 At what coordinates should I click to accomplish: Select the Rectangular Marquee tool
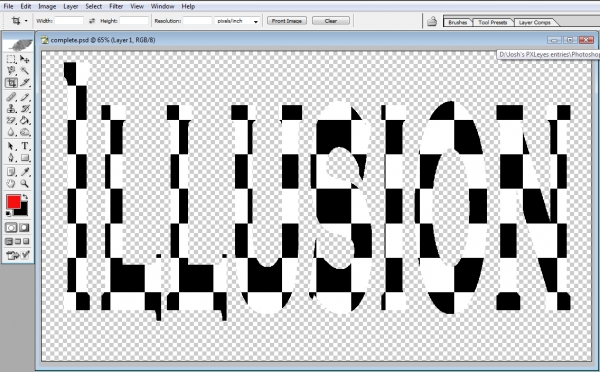(x=11, y=59)
